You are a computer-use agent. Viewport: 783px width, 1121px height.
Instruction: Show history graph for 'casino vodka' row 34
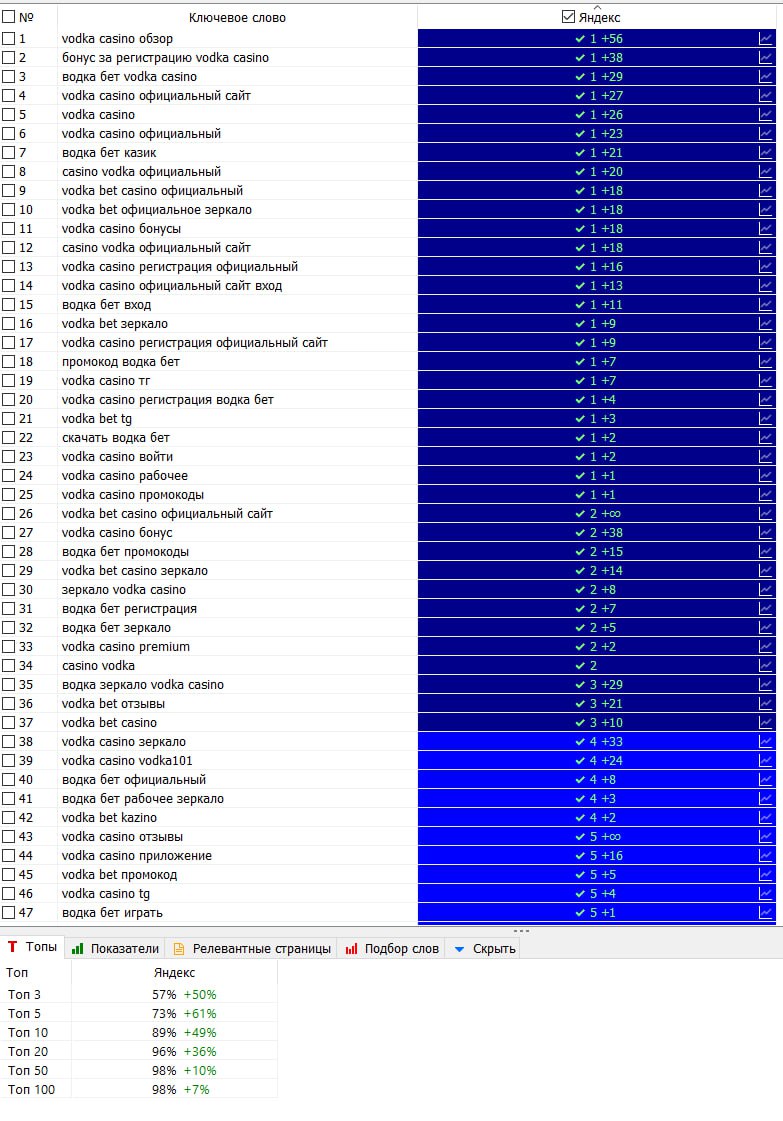765,666
